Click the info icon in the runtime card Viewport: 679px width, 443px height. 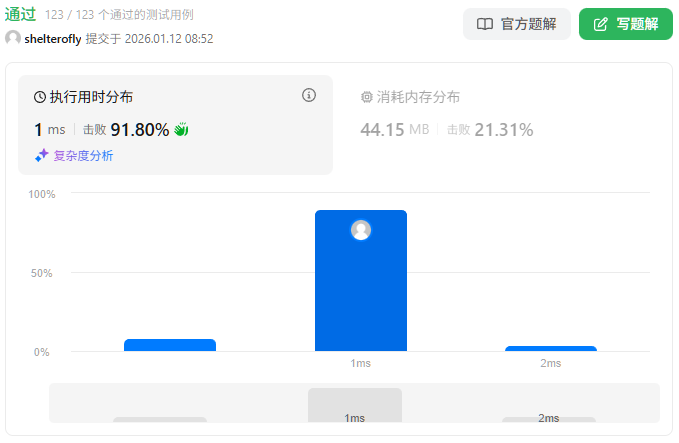tap(309, 95)
